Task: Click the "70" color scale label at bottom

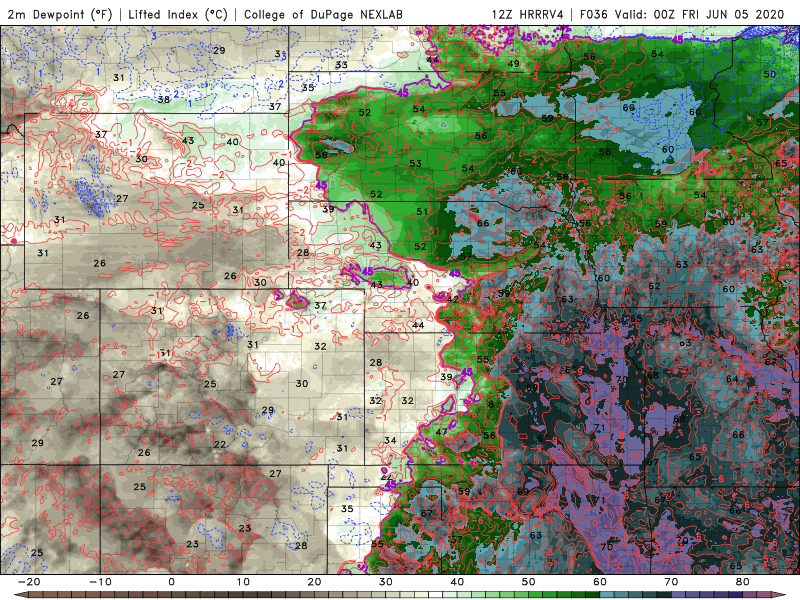Action: (671, 582)
